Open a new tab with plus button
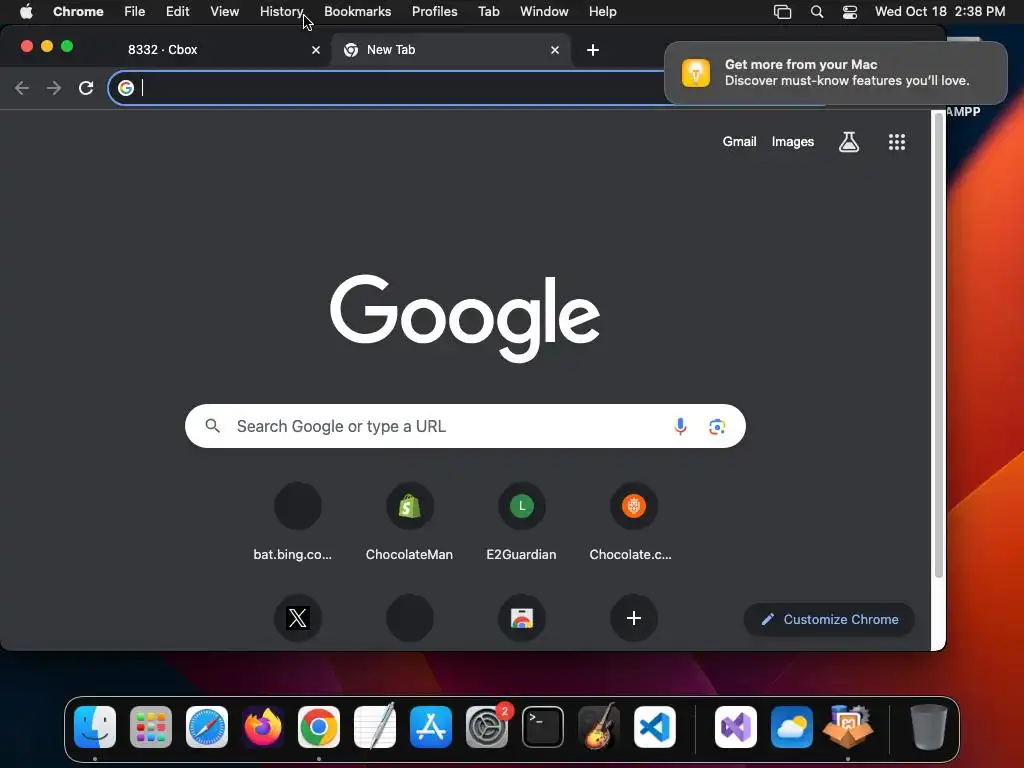Image resolution: width=1024 pixels, height=768 pixels. click(x=592, y=50)
